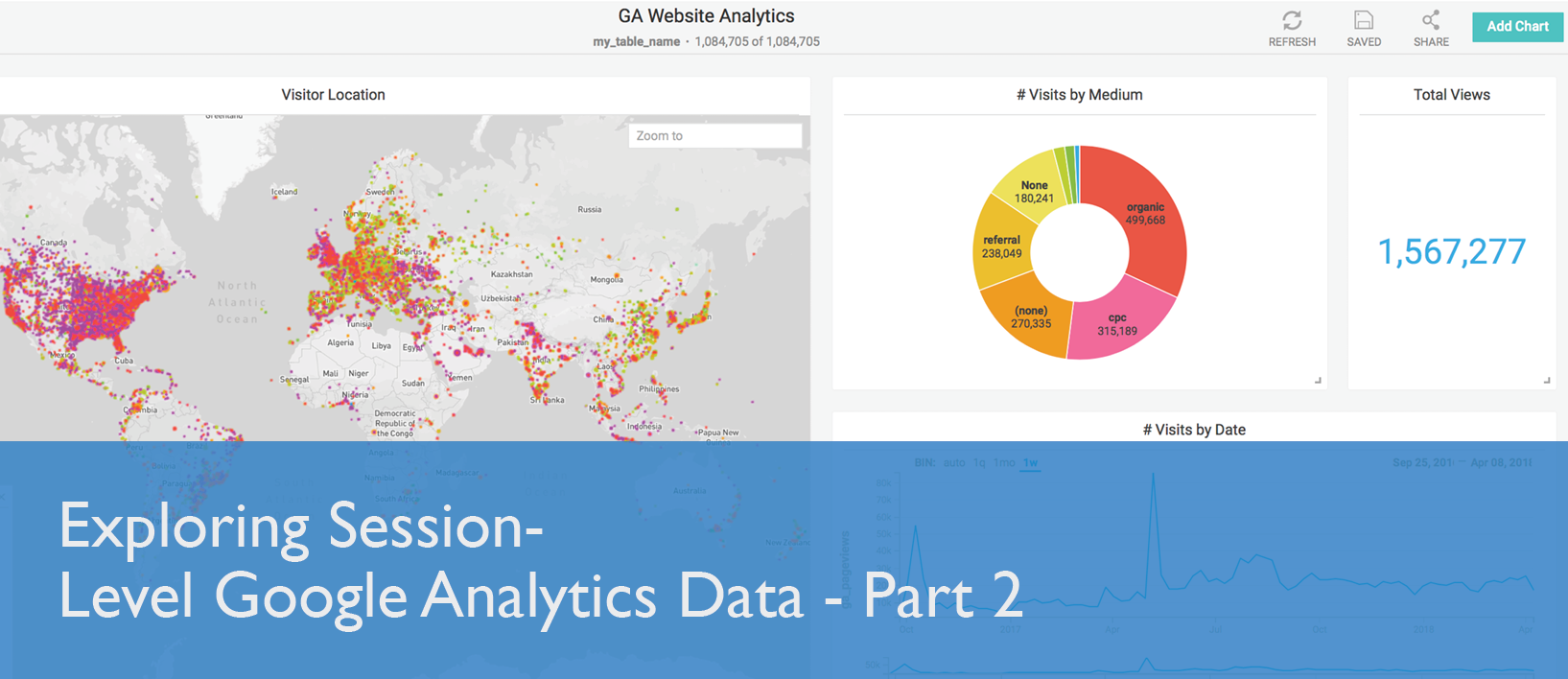Set the bin to auto

(954, 462)
